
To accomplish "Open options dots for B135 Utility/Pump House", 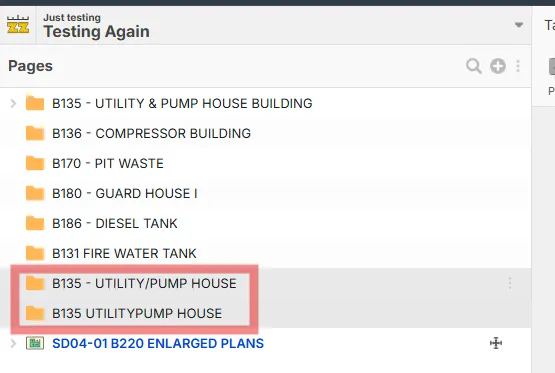I will [510, 283].
